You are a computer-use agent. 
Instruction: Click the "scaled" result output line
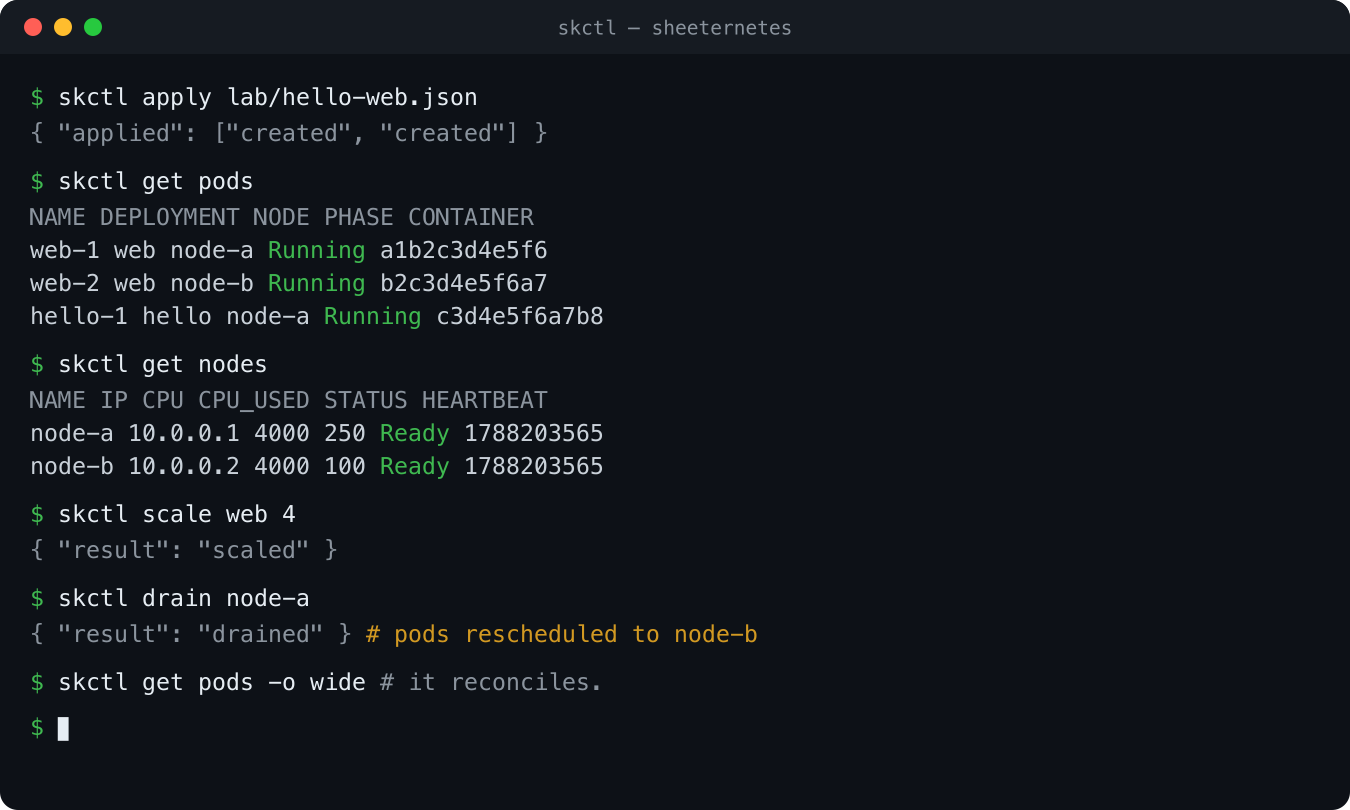pos(184,550)
